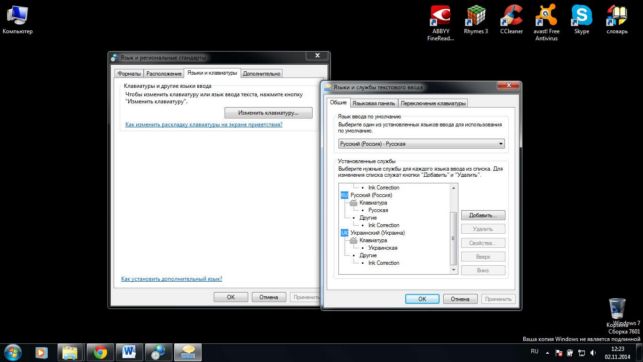Image resolution: width=643 pixels, height=362 pixels.
Task: Select Украинский (Украина) in services tree
Action: pyautogui.click(x=378, y=233)
